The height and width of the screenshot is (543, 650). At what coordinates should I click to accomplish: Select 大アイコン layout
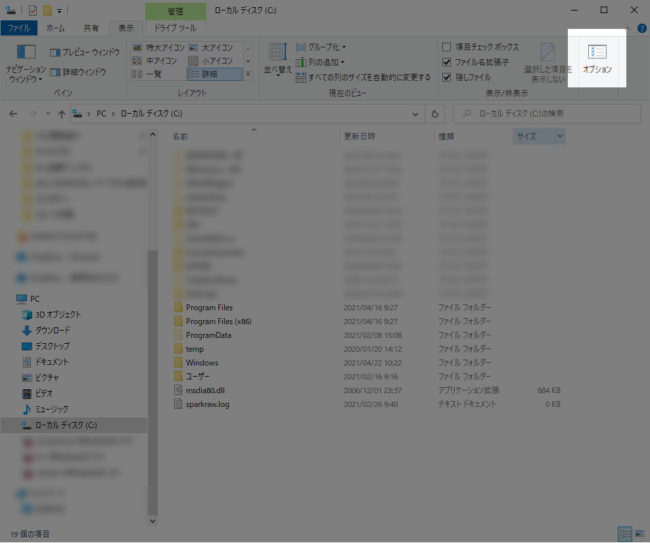pos(211,48)
